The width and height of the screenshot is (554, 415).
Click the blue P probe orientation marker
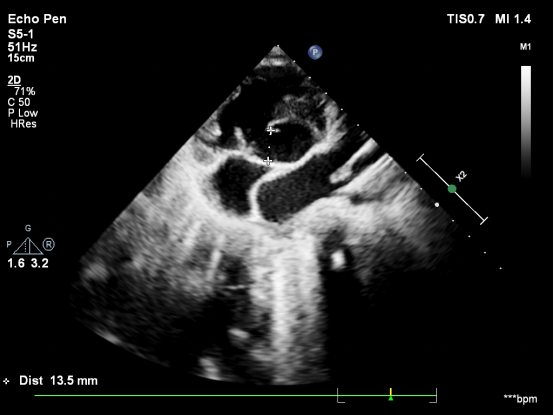click(315, 53)
